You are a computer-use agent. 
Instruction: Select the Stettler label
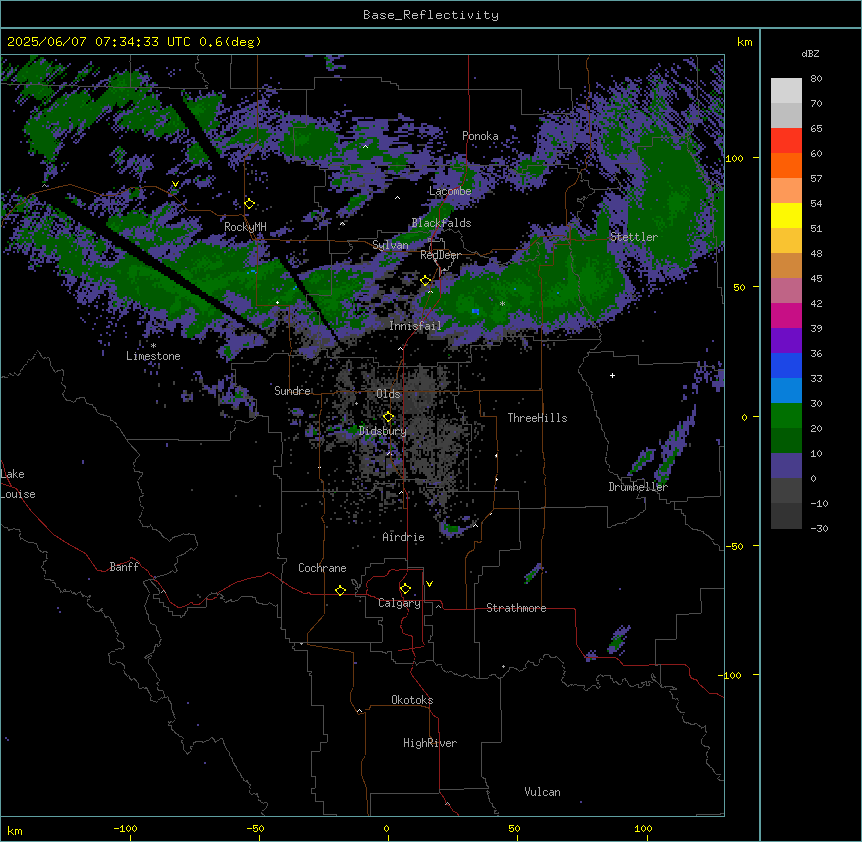pos(634,237)
